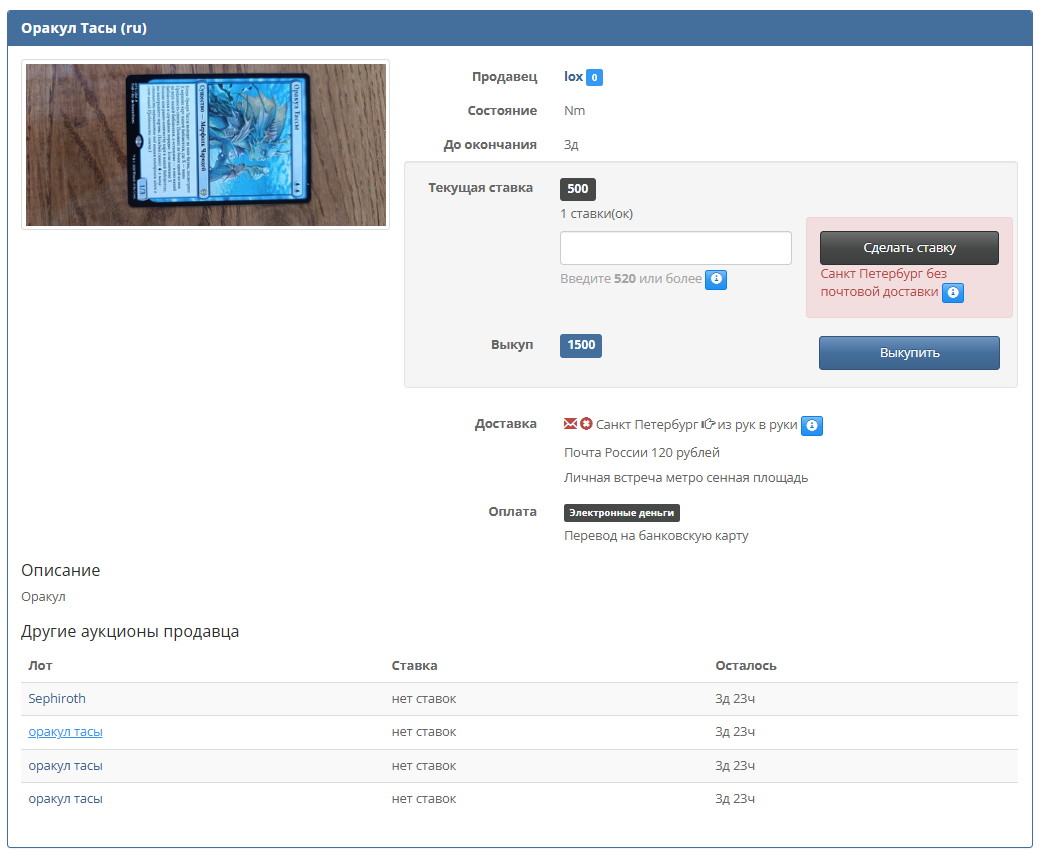Click the info icon beside minimum bid hint
The width and height of the screenshot is (1047, 857).
pos(715,280)
